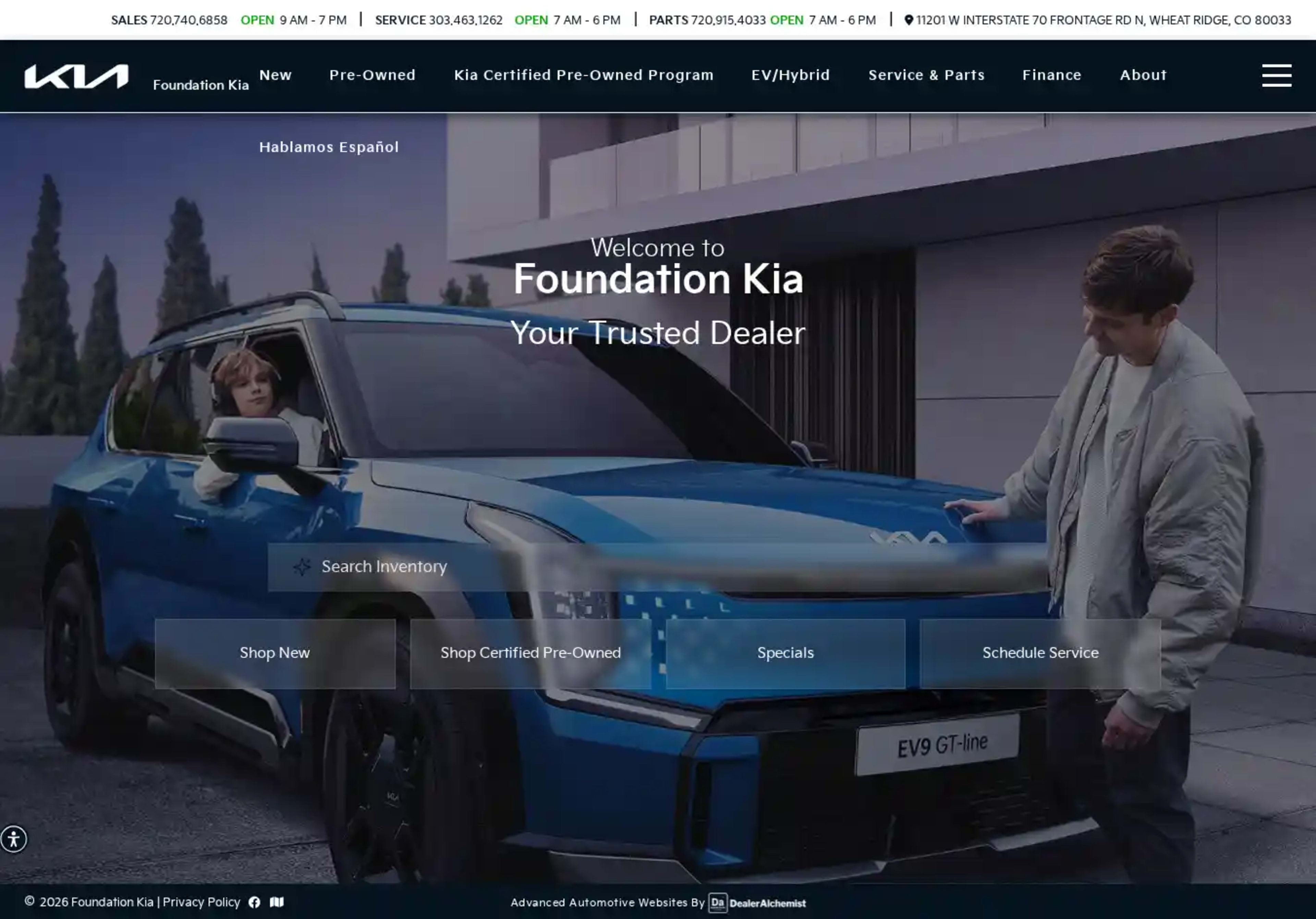Open the map icon in the footer
This screenshot has height=919, width=1316.
tap(277, 903)
